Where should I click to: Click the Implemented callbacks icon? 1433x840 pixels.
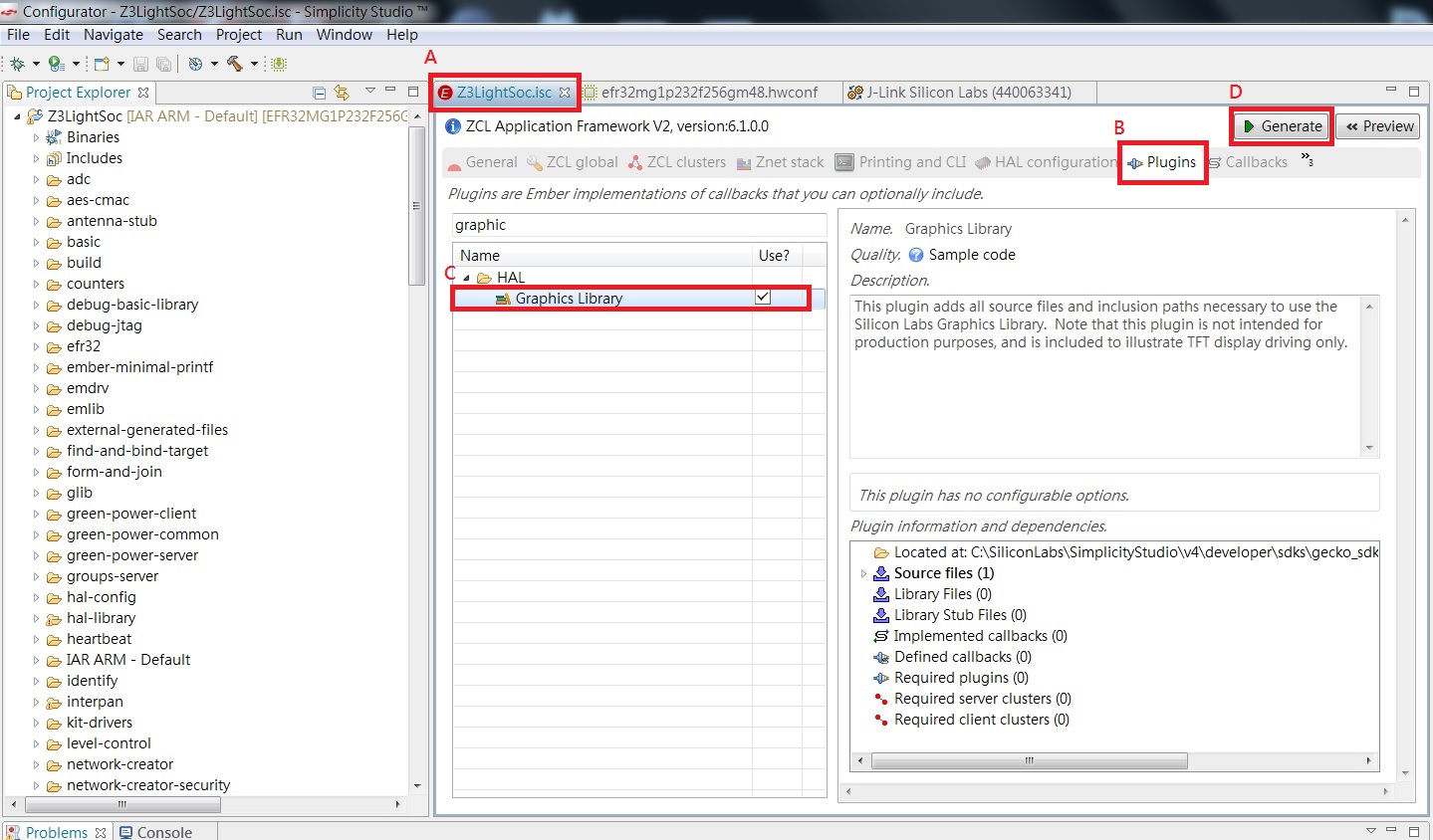click(881, 636)
